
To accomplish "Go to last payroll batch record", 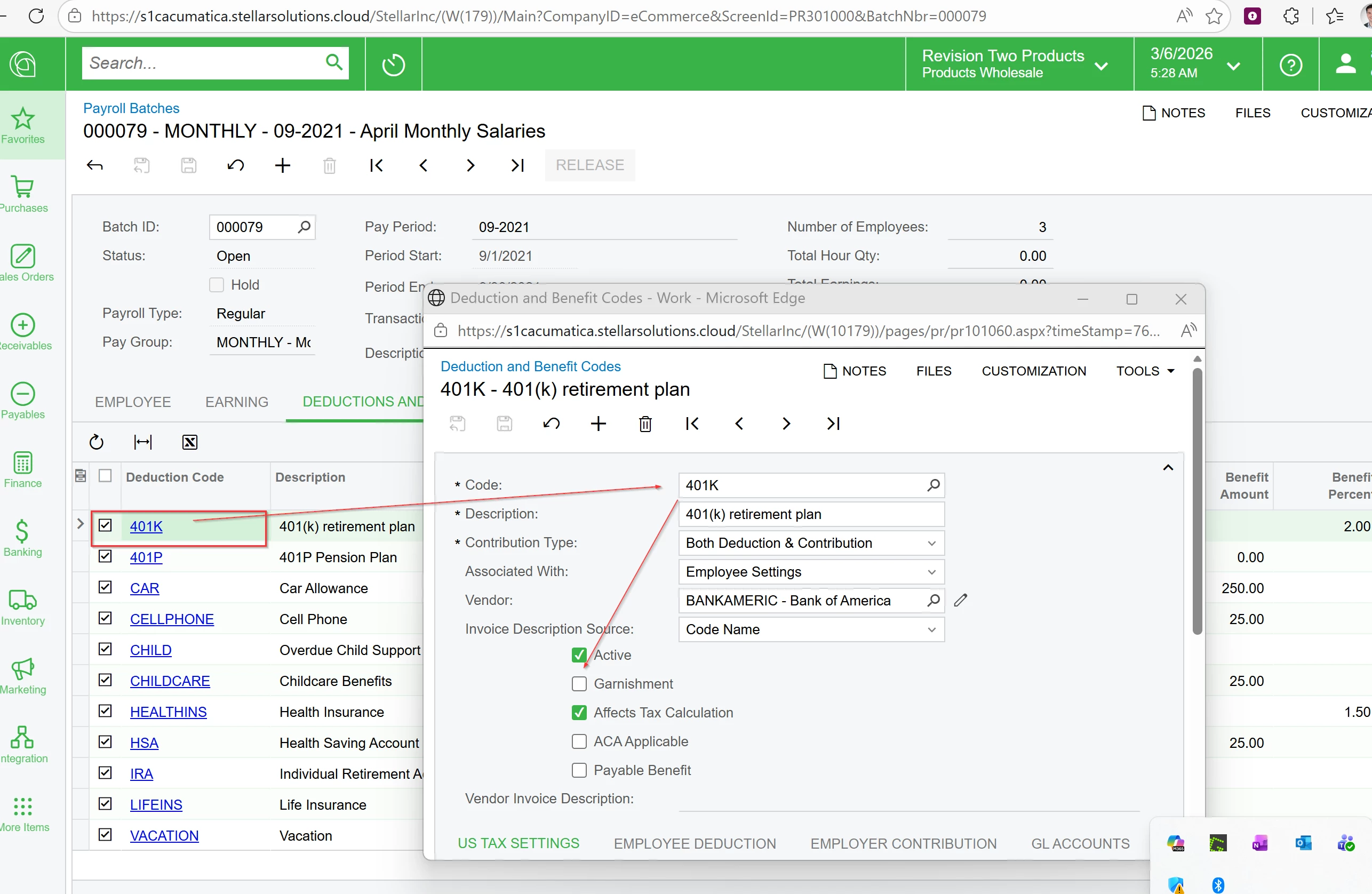I will 517,165.
